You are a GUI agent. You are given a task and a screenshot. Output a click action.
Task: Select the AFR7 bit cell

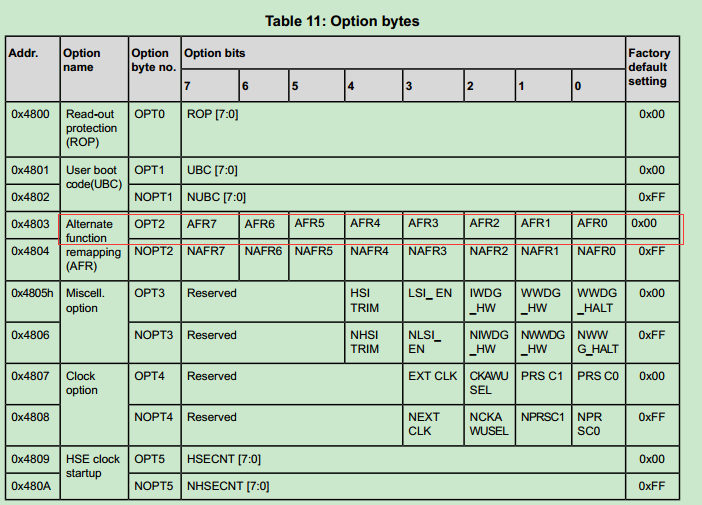(x=202, y=224)
